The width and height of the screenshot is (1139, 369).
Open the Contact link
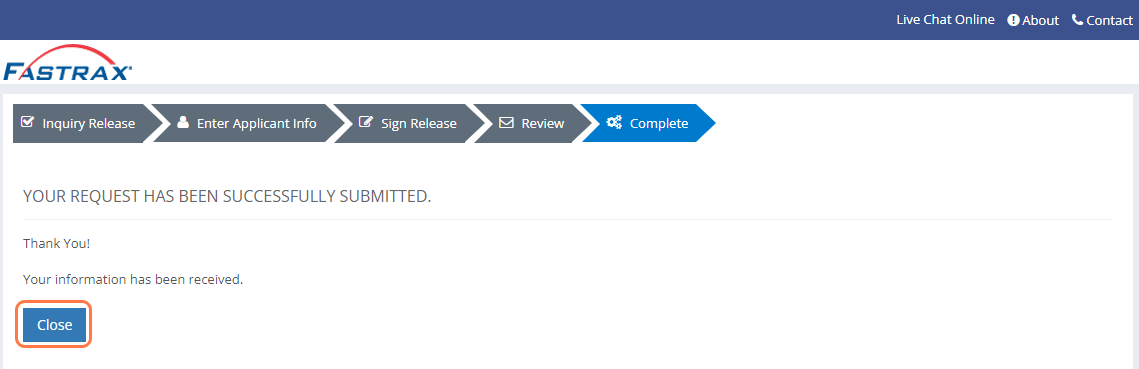[1102, 20]
